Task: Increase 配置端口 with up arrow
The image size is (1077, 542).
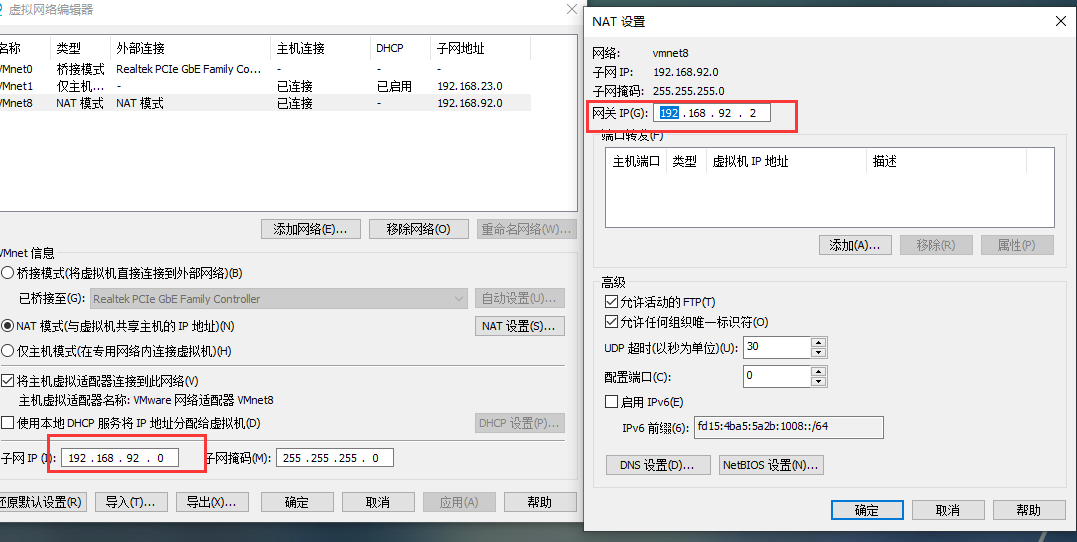Action: click(x=818, y=371)
